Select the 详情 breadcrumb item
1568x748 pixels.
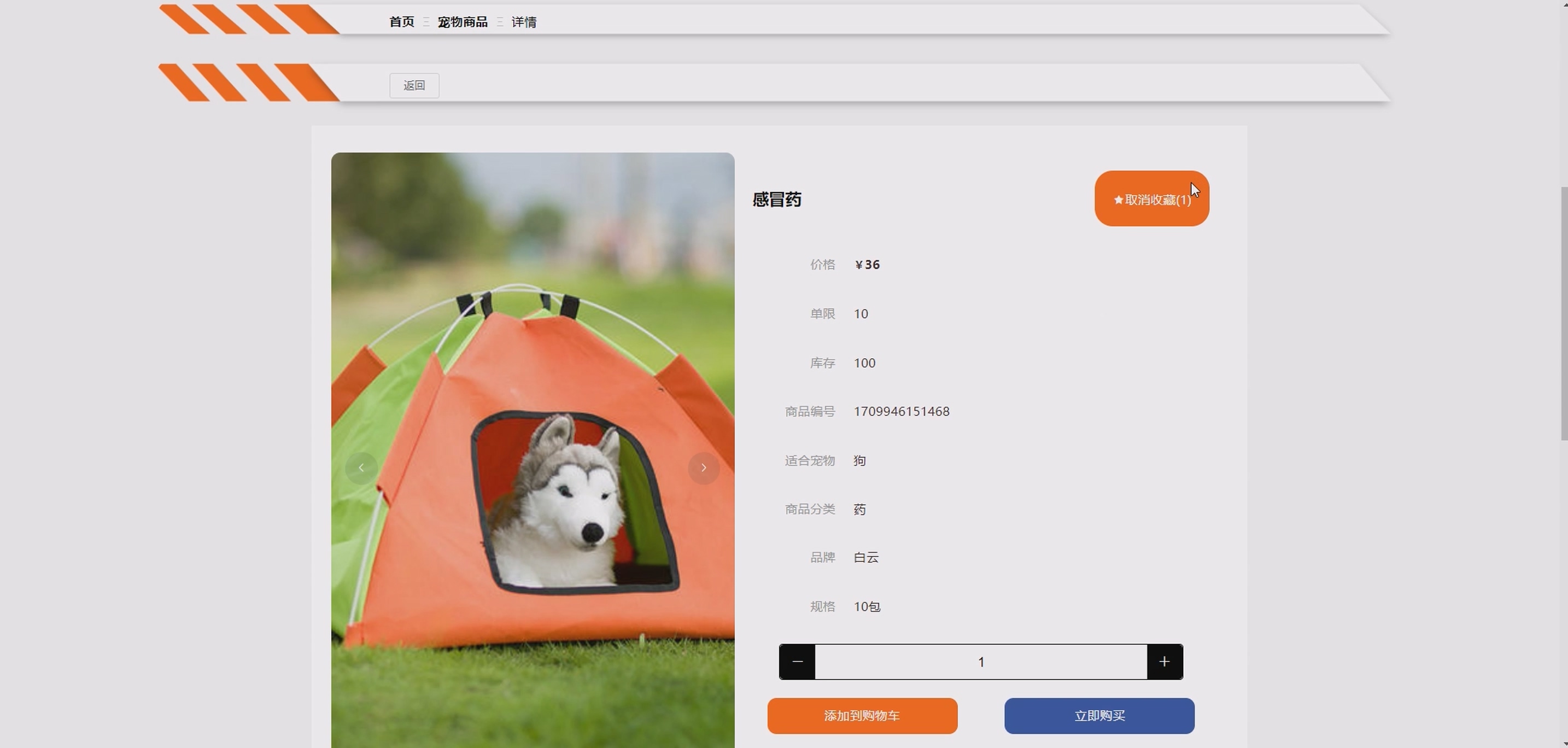tap(523, 22)
